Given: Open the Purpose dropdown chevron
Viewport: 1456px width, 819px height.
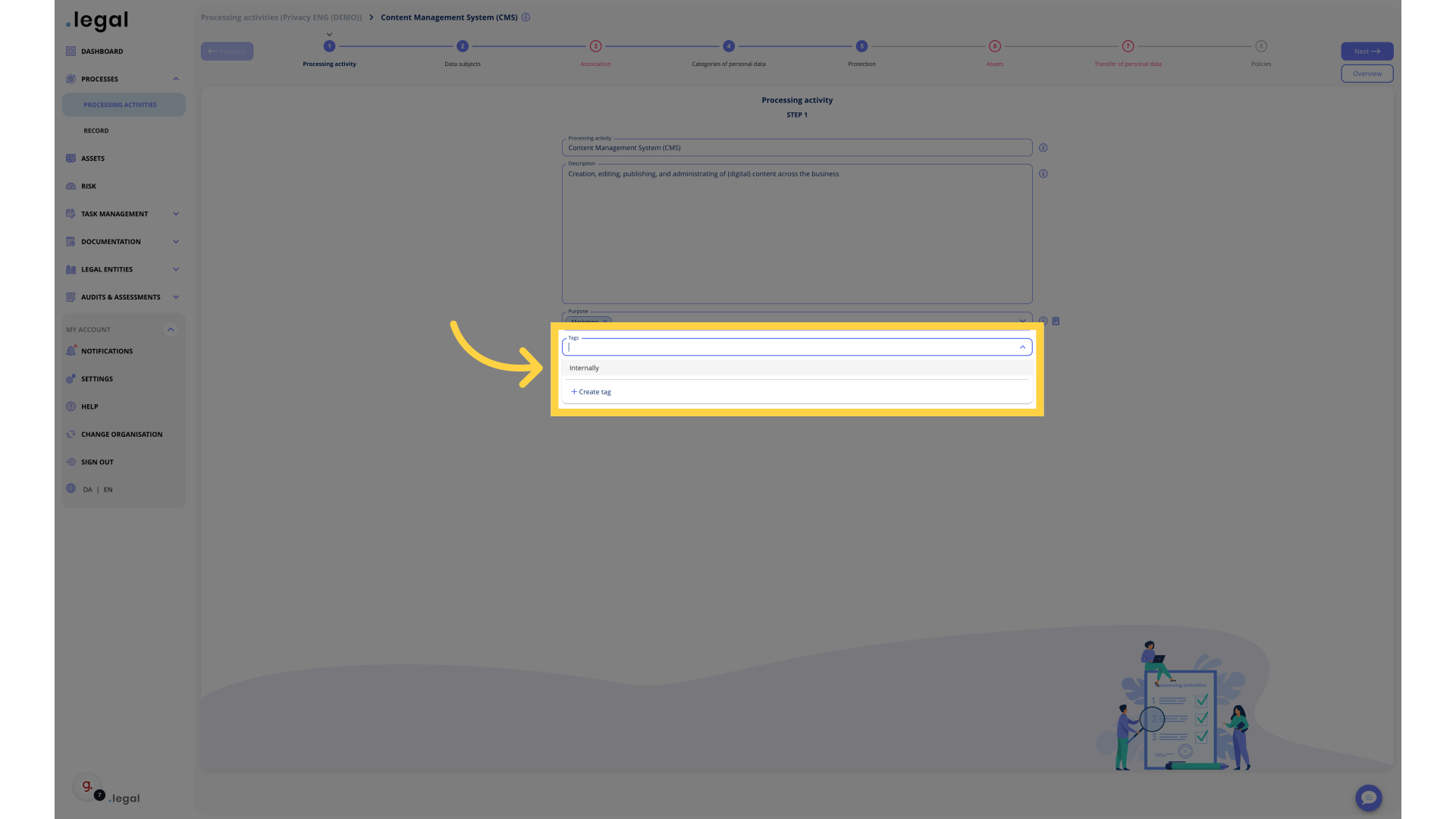Looking at the screenshot, I should point(1022,320).
